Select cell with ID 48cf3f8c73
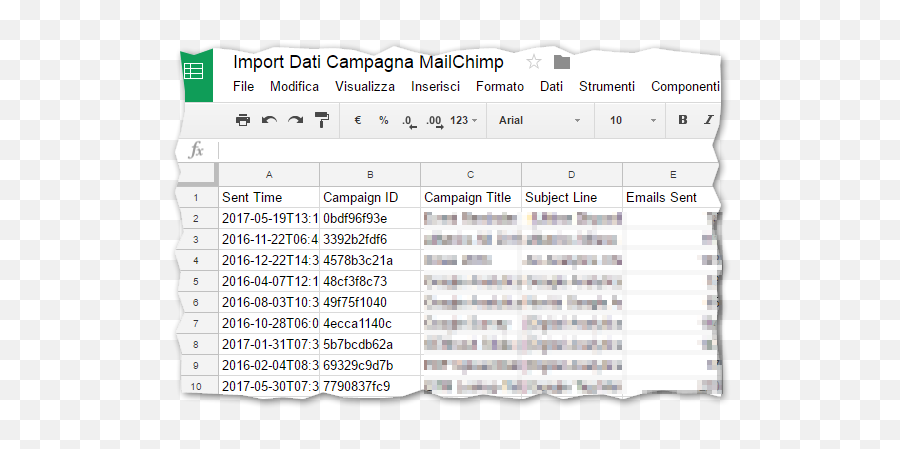The image size is (900, 449). [370, 281]
